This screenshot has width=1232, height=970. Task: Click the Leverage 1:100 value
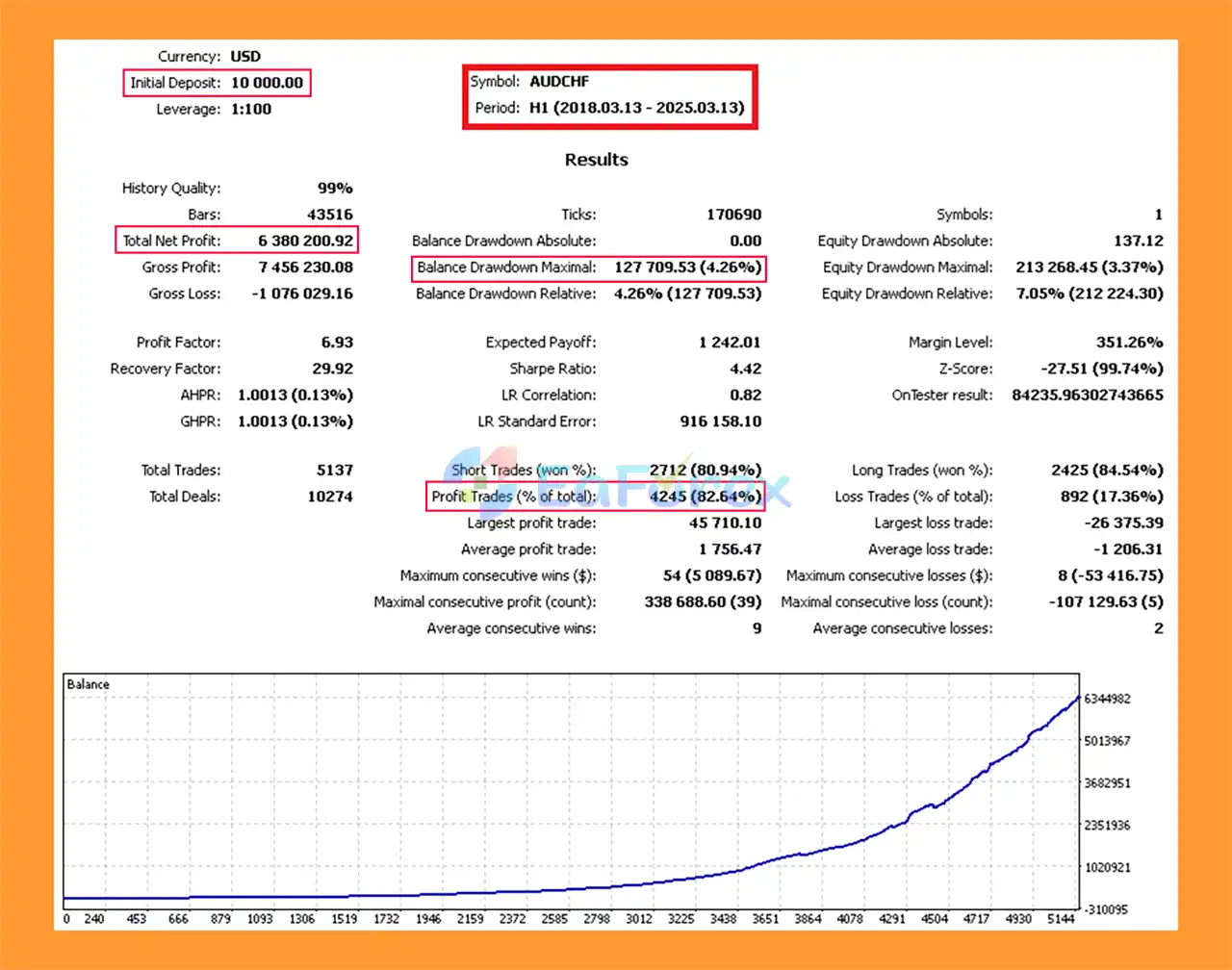click(x=251, y=110)
